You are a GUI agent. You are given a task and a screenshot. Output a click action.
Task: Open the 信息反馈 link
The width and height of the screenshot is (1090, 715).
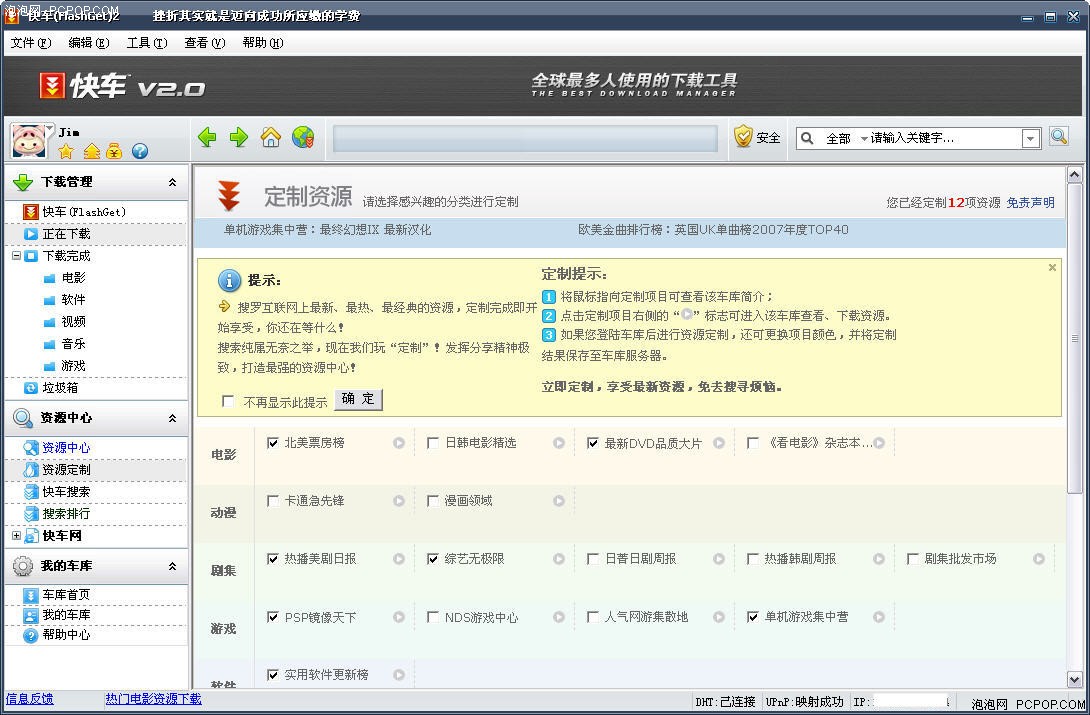pyautogui.click(x=29, y=699)
